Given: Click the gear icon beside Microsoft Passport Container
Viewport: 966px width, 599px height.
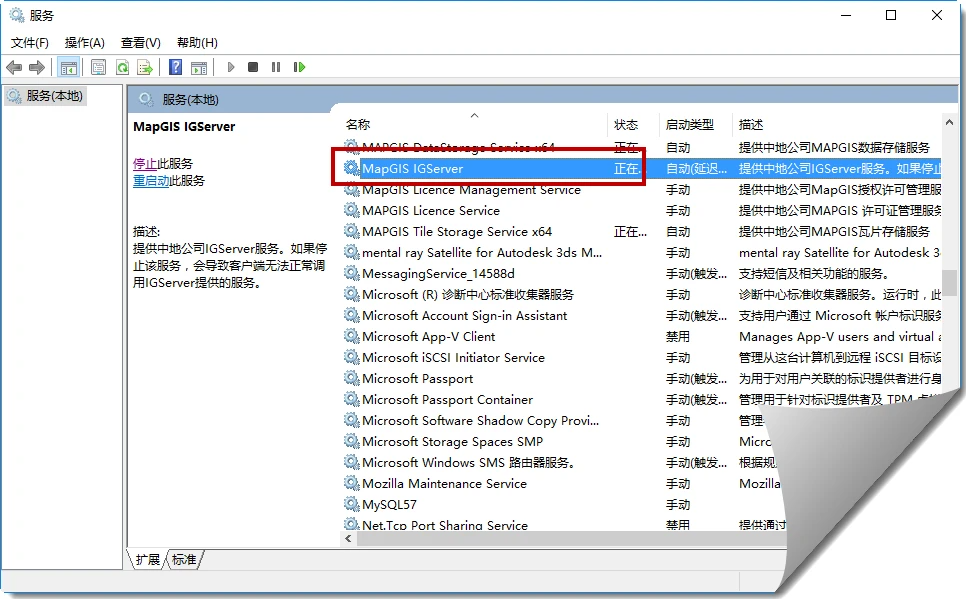Looking at the screenshot, I should 352,399.
